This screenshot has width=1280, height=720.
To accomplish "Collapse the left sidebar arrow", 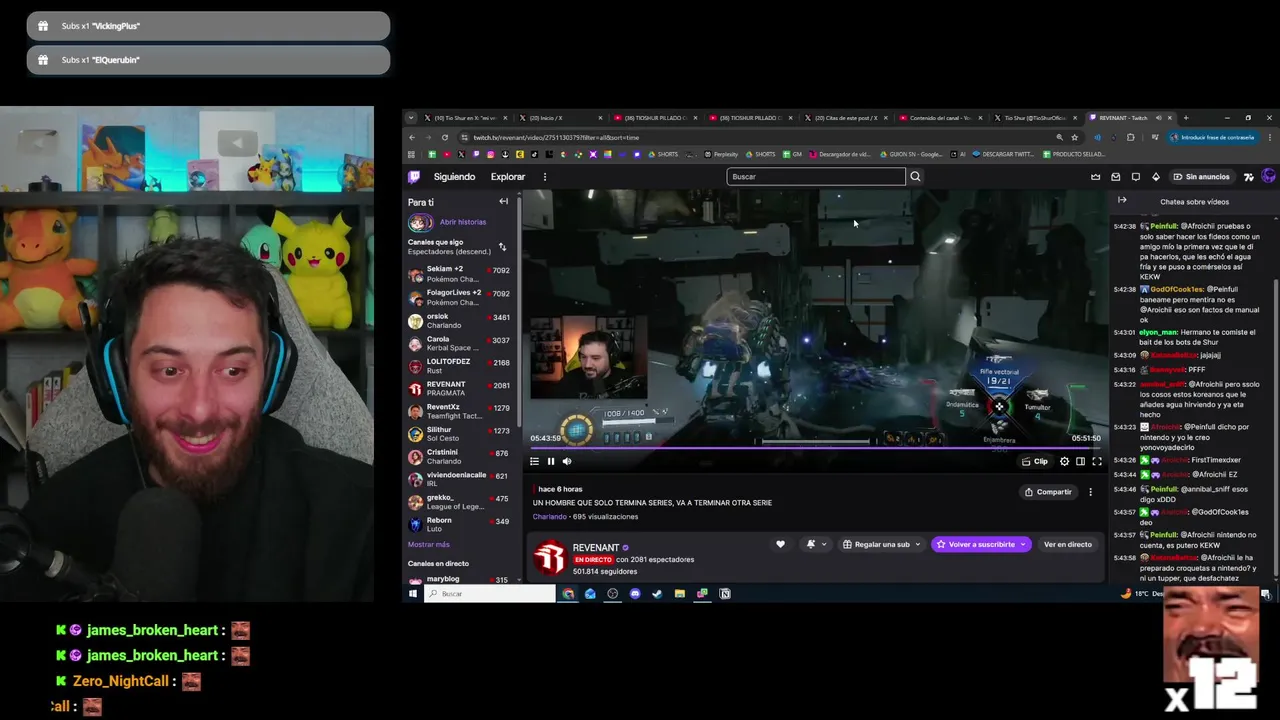I will tap(503, 201).
